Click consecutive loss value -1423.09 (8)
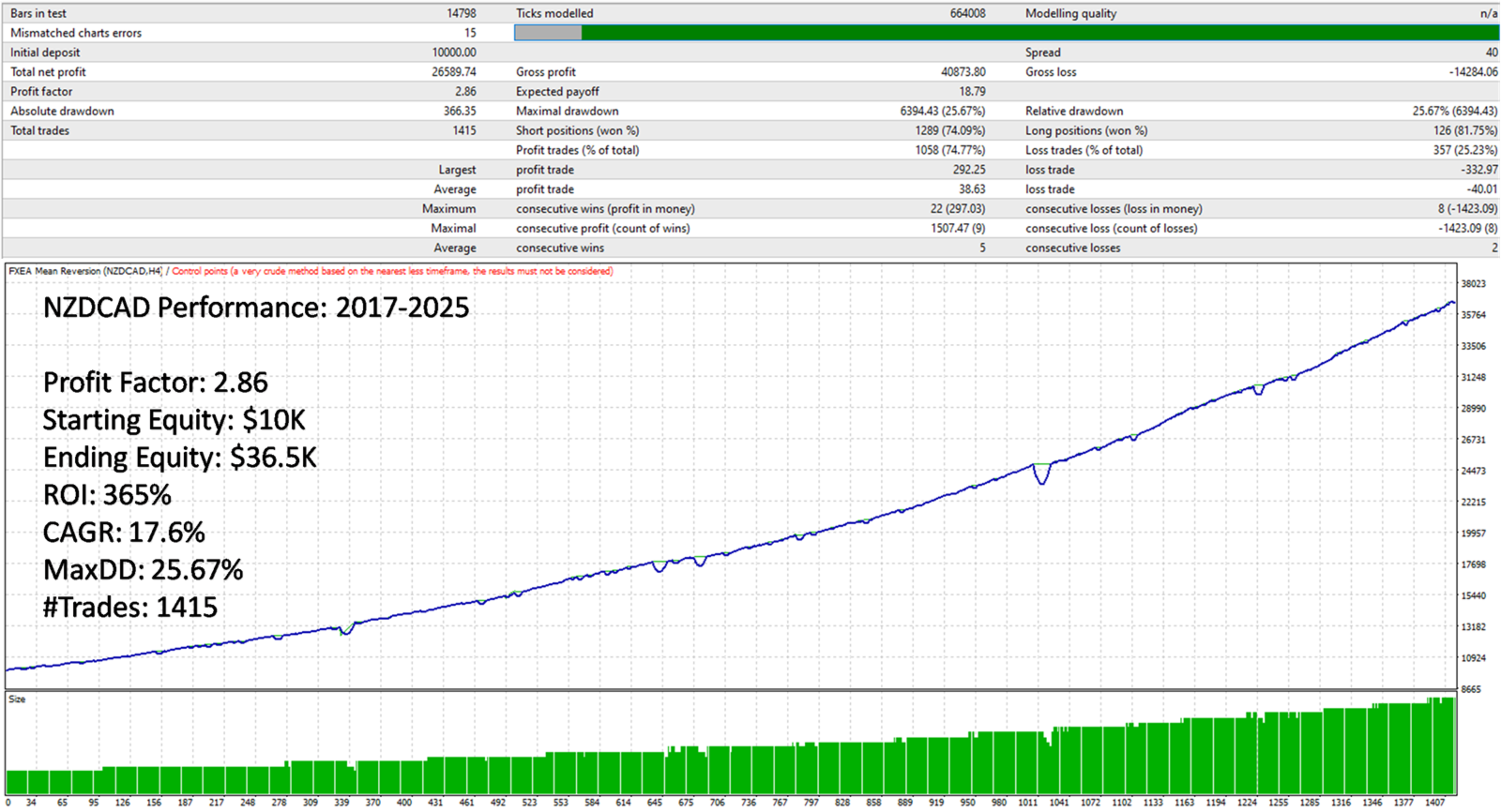This screenshot has width=1501, height=812. 1467,229
